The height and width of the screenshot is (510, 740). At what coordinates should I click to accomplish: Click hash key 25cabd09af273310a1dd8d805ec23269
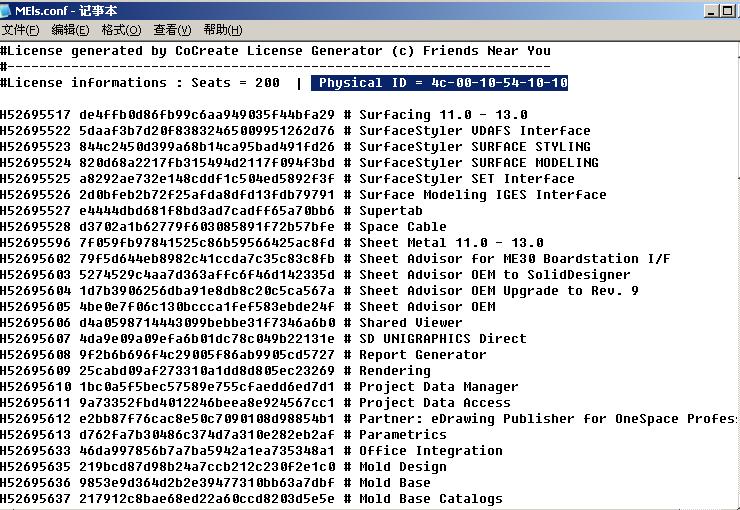(207, 371)
